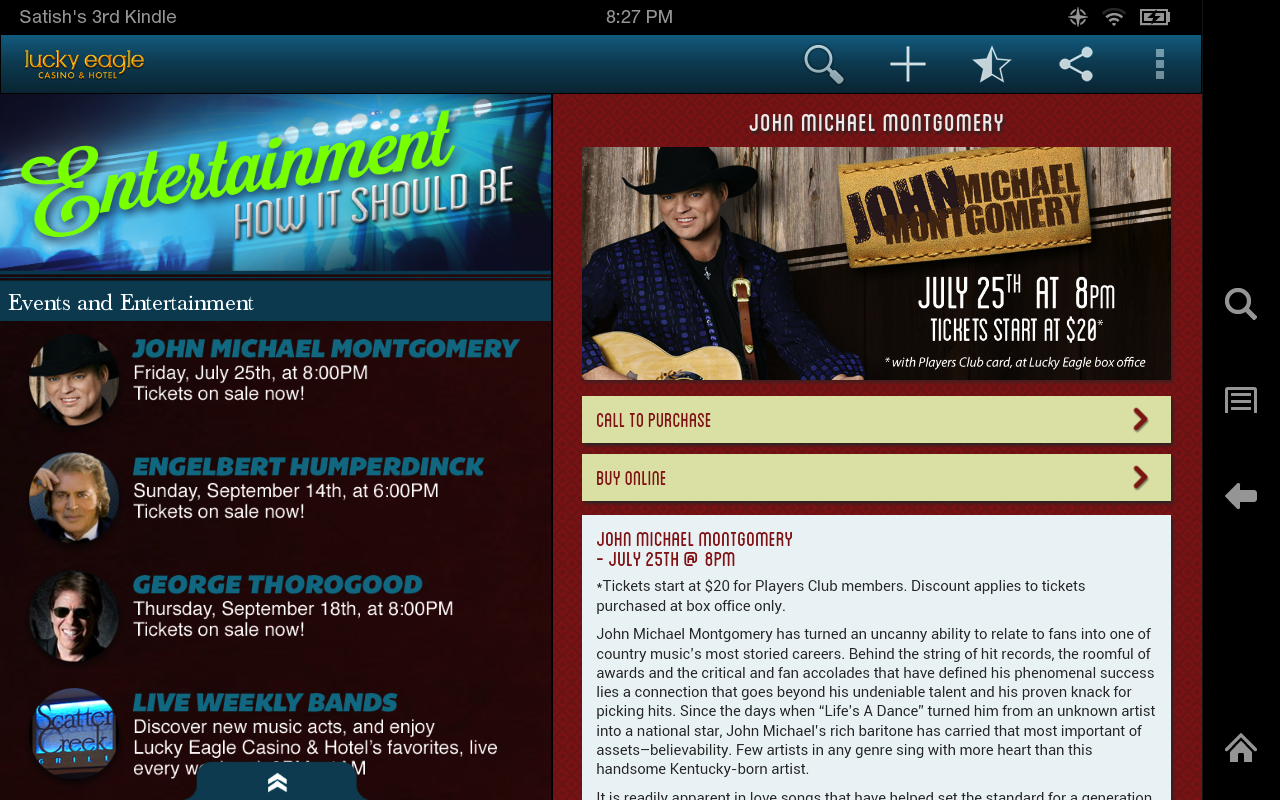
Task: Tap Wi-Fi status icon in status bar
Action: [1114, 17]
